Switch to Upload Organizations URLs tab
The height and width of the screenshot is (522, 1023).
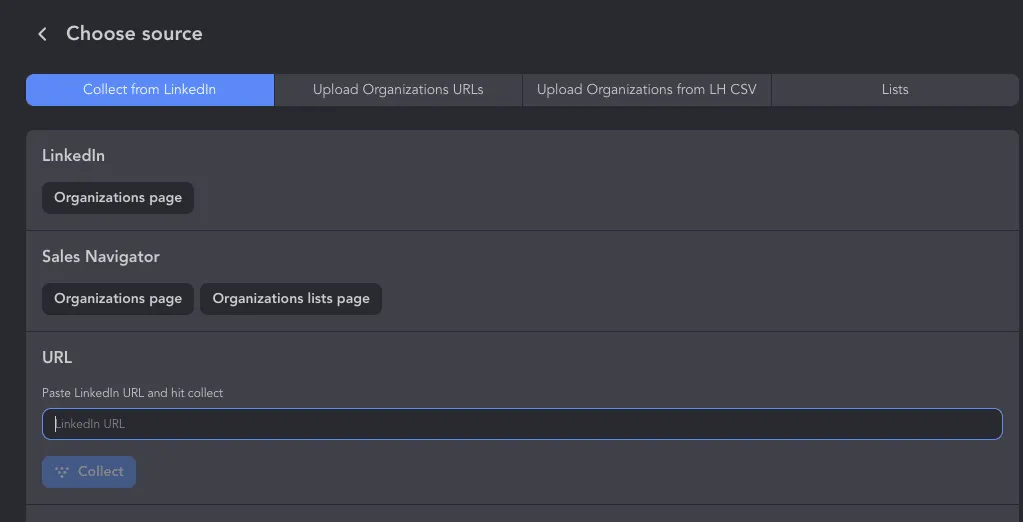[398, 89]
